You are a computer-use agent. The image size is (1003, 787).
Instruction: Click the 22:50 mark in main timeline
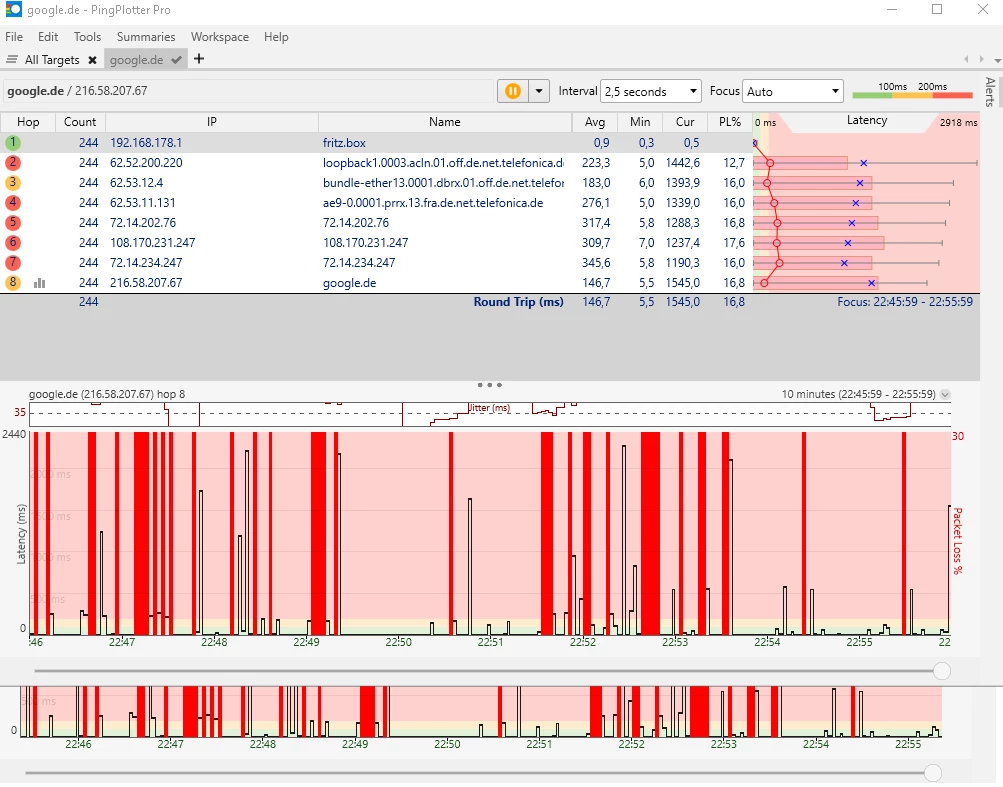pos(398,642)
